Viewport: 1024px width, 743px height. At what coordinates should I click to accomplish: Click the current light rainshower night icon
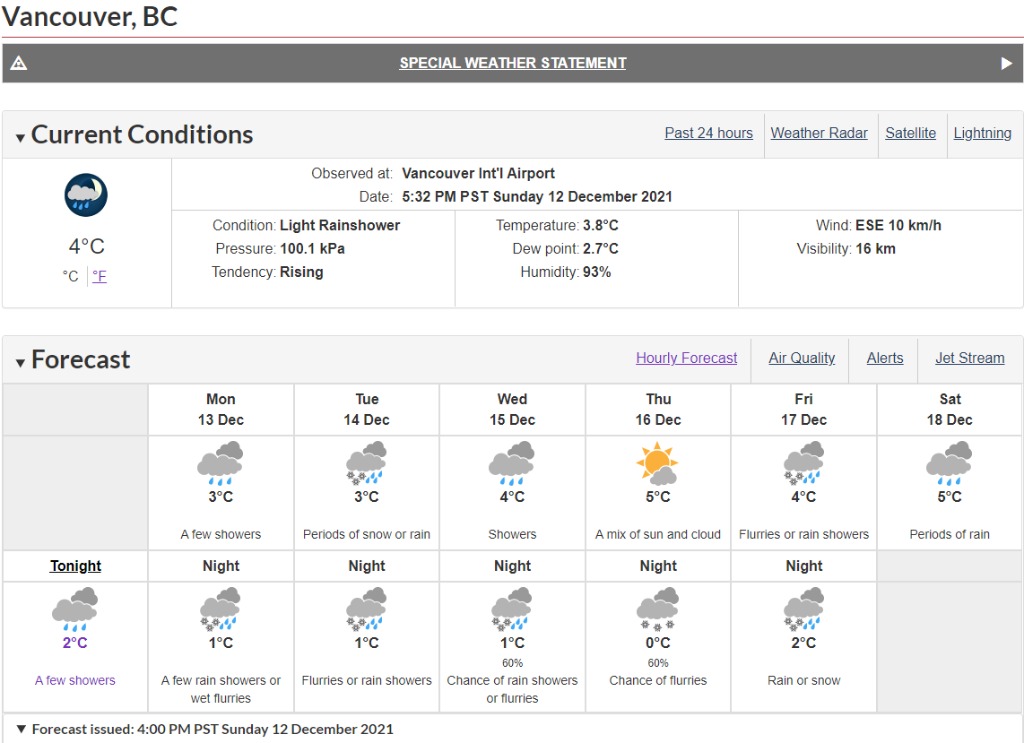point(86,195)
